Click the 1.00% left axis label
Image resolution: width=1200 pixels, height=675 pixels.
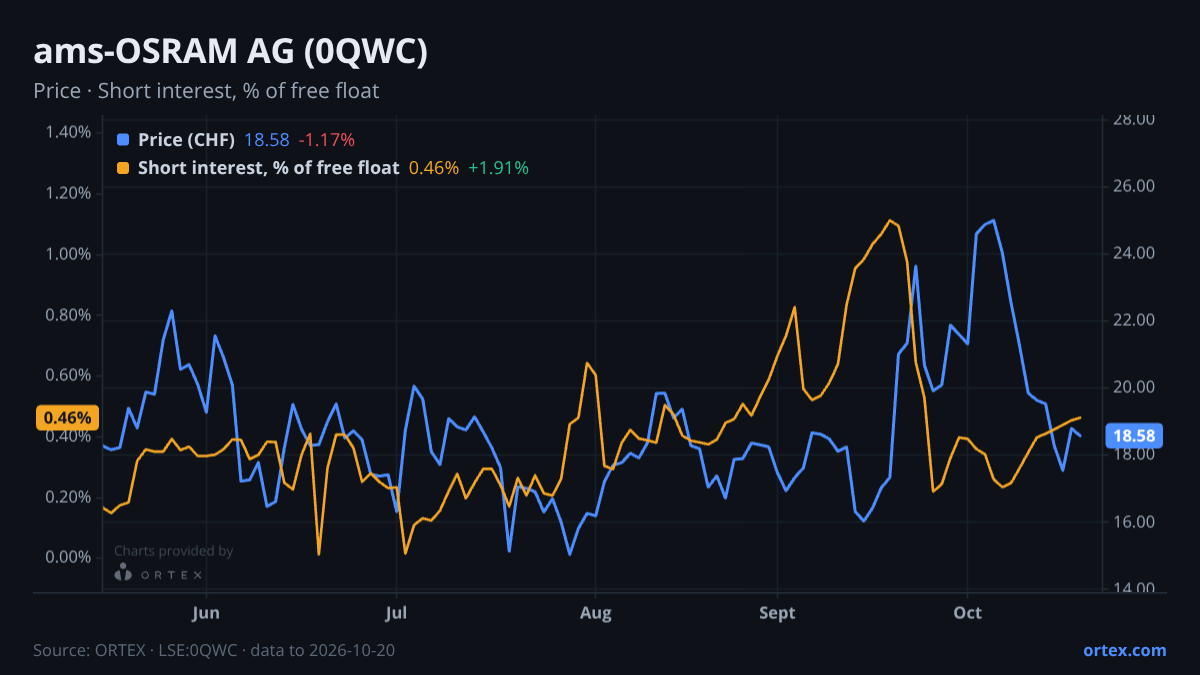pyautogui.click(x=67, y=254)
